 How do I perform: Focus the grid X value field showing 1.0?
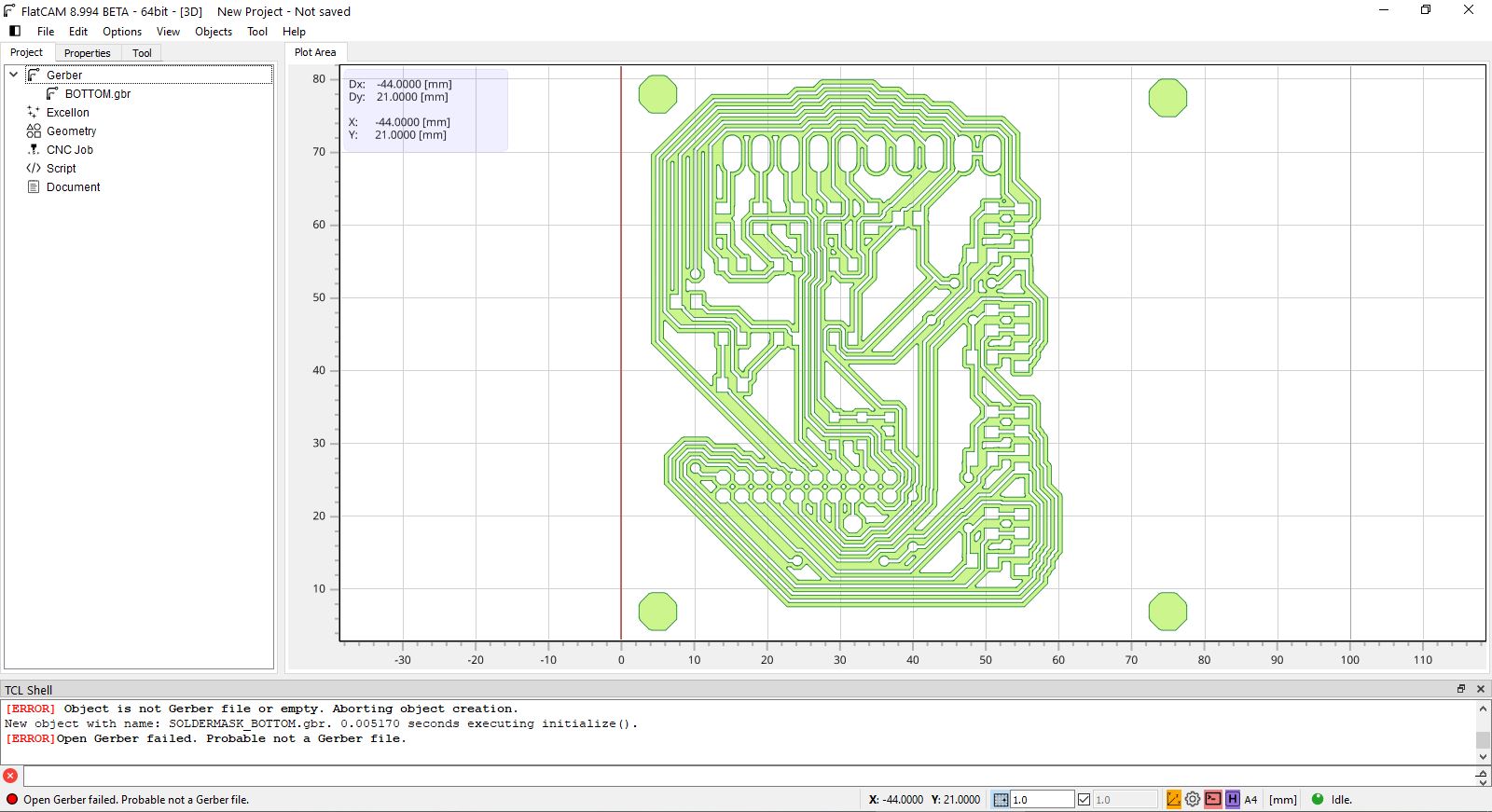click(x=1042, y=799)
